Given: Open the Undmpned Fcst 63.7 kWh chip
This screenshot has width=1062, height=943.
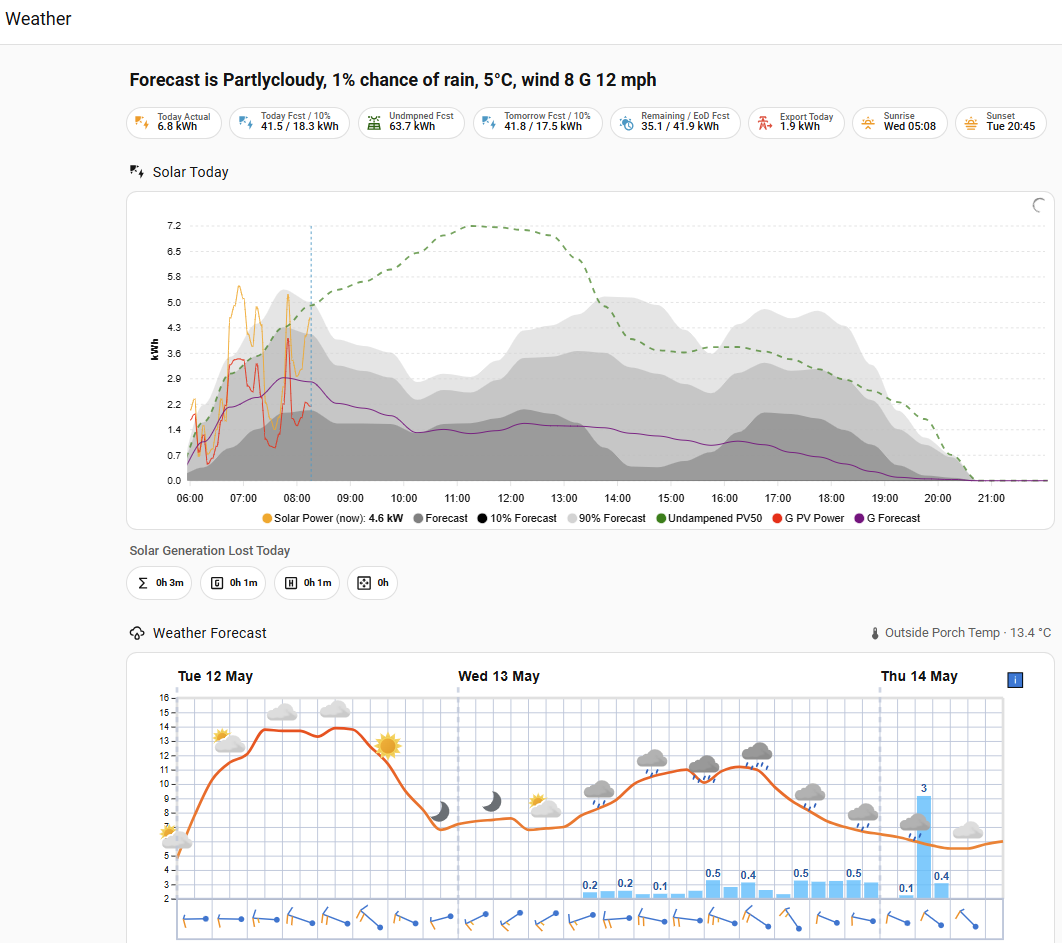Looking at the screenshot, I should 411,123.
